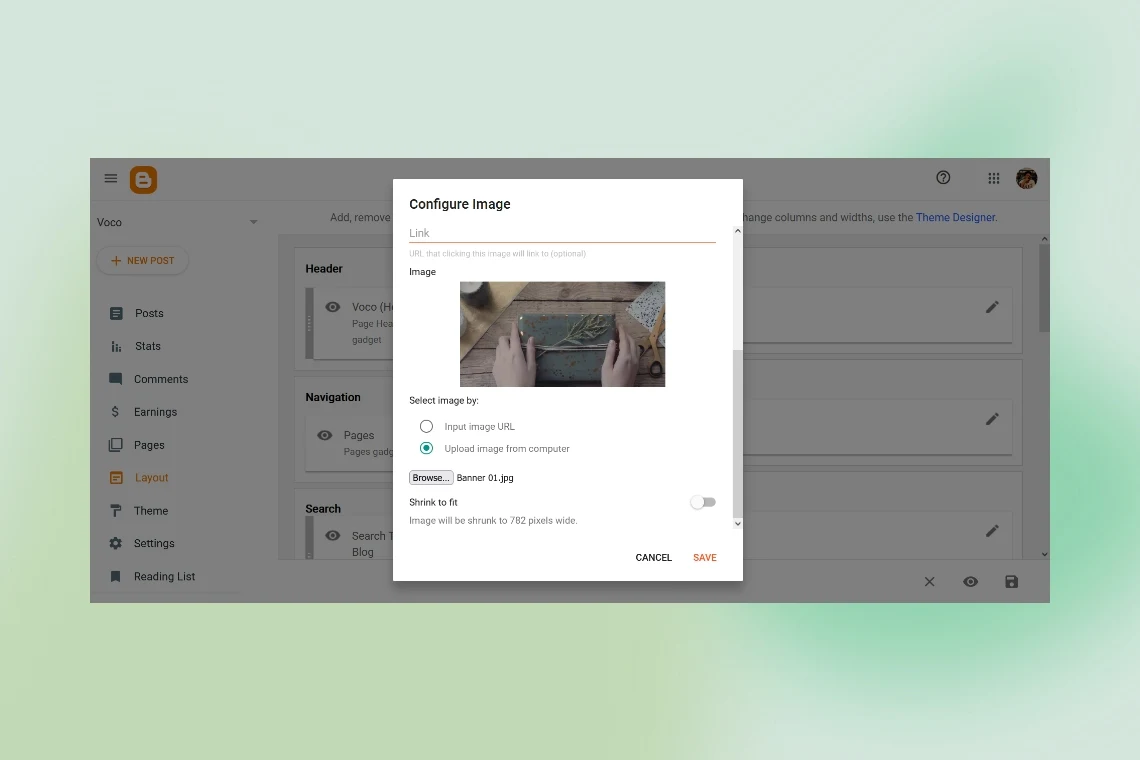Click the Browse... file button
This screenshot has height=760, width=1140.
[431, 478]
